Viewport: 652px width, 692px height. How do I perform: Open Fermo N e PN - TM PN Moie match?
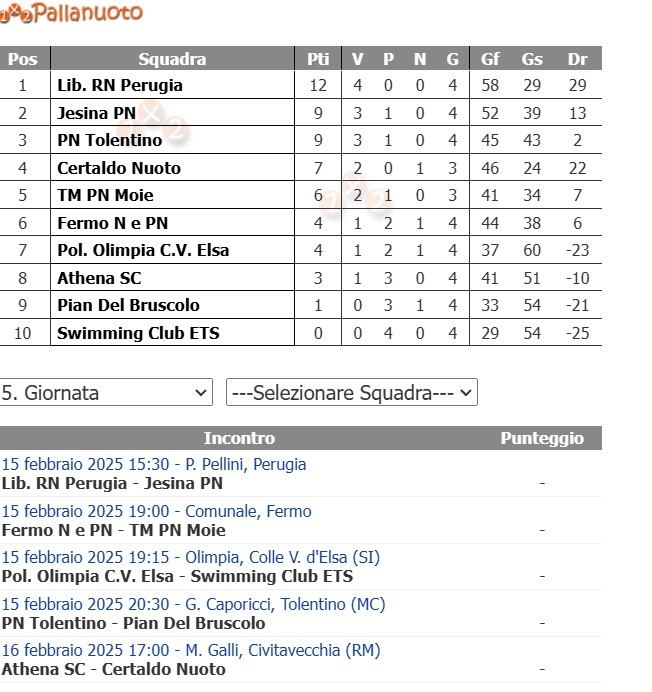click(114, 530)
